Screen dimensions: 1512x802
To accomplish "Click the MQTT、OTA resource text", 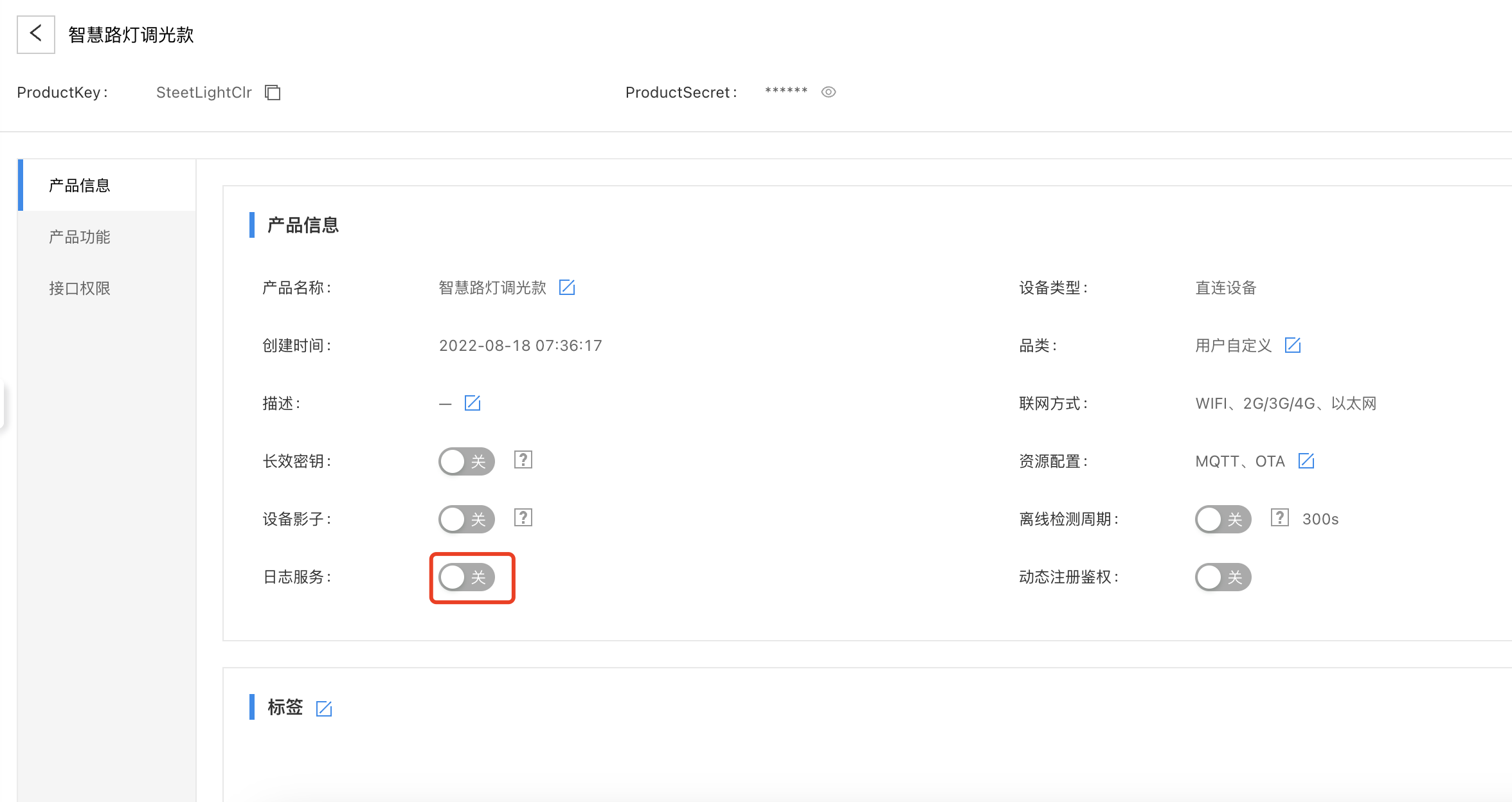I will pos(1240,461).
